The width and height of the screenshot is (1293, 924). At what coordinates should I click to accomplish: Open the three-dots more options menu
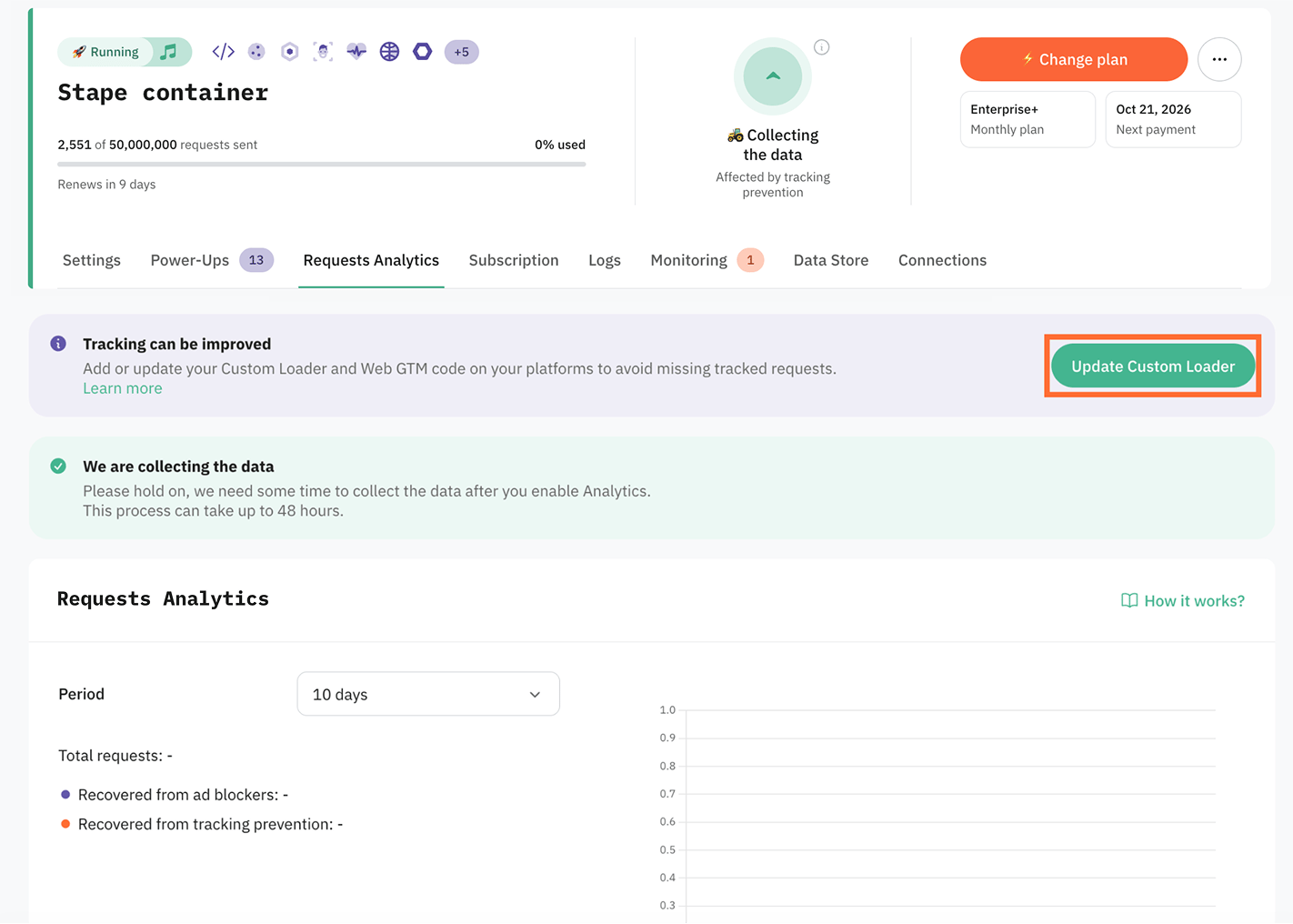click(x=1219, y=59)
